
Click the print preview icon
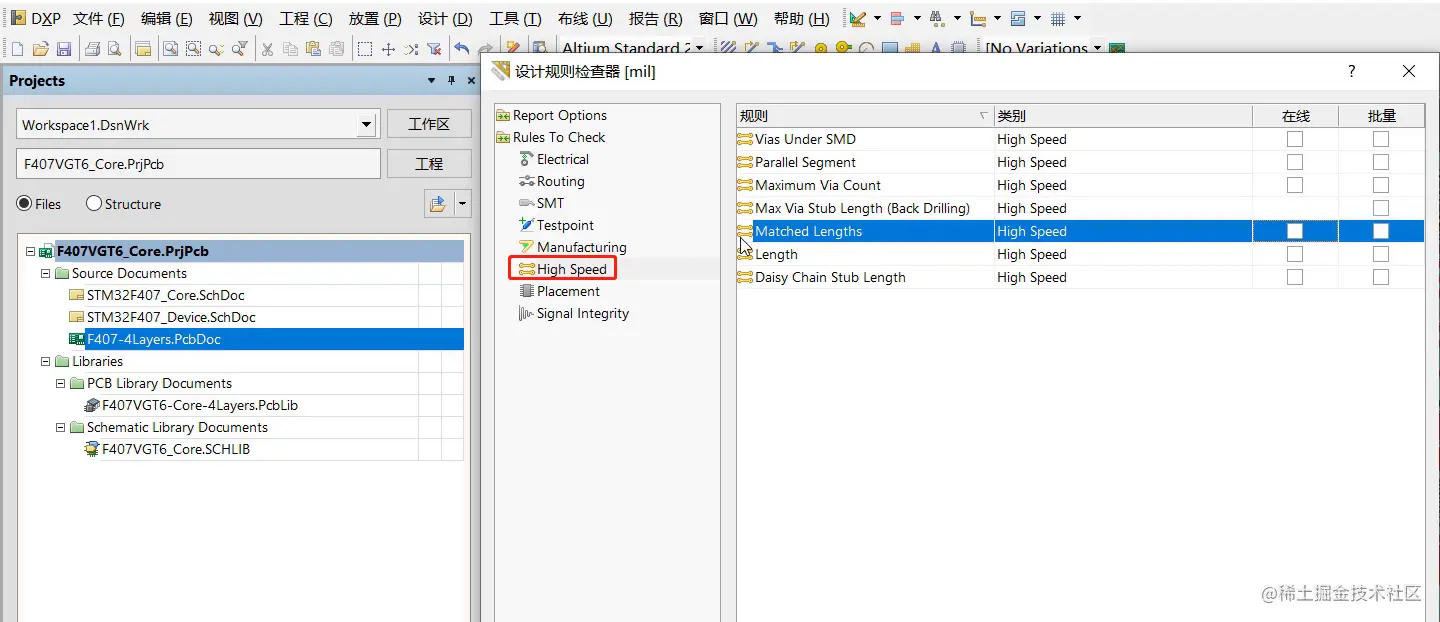[114, 49]
